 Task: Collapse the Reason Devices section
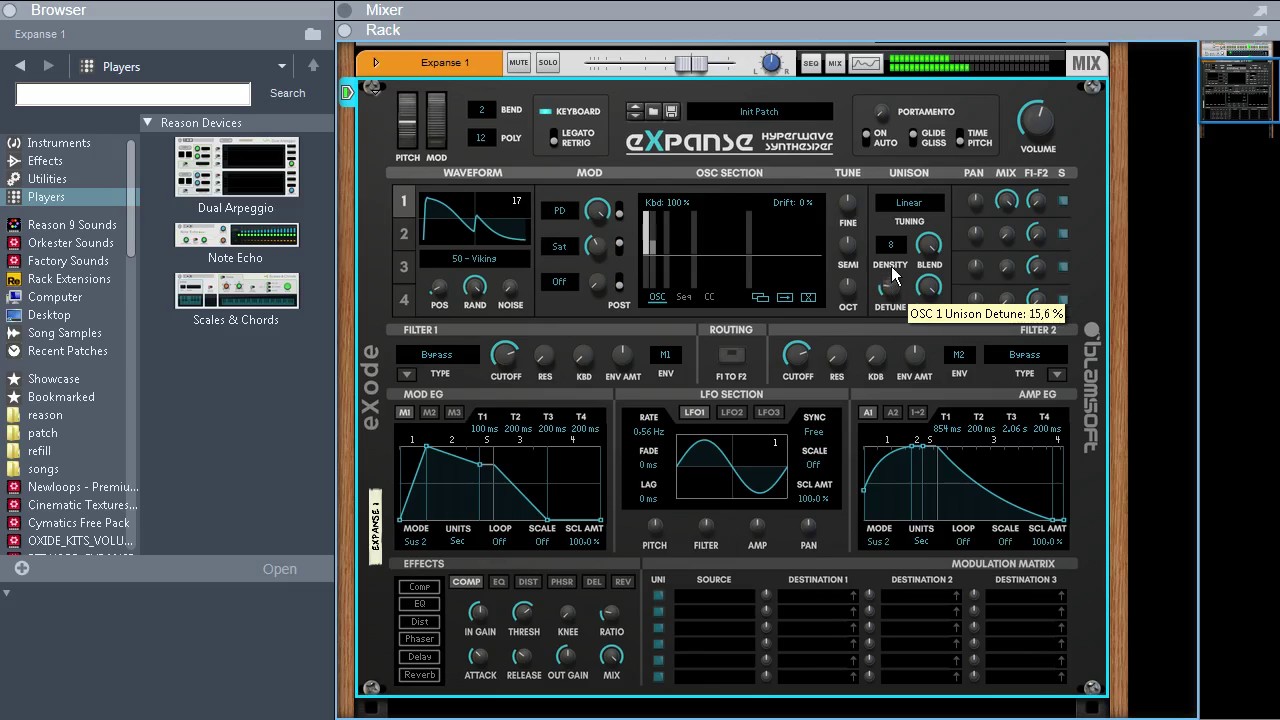148,123
